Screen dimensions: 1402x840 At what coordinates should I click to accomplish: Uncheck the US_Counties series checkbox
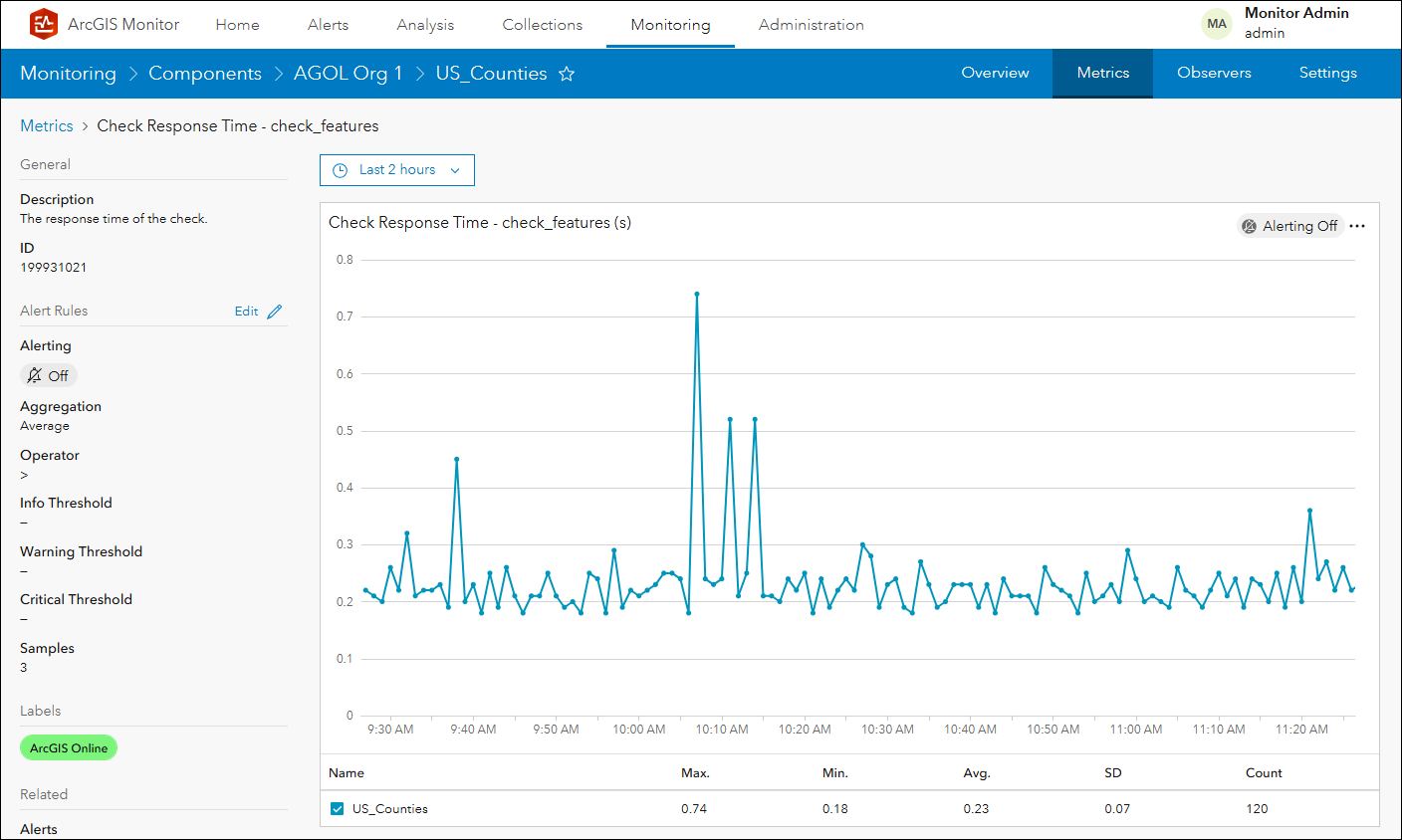tap(337, 809)
